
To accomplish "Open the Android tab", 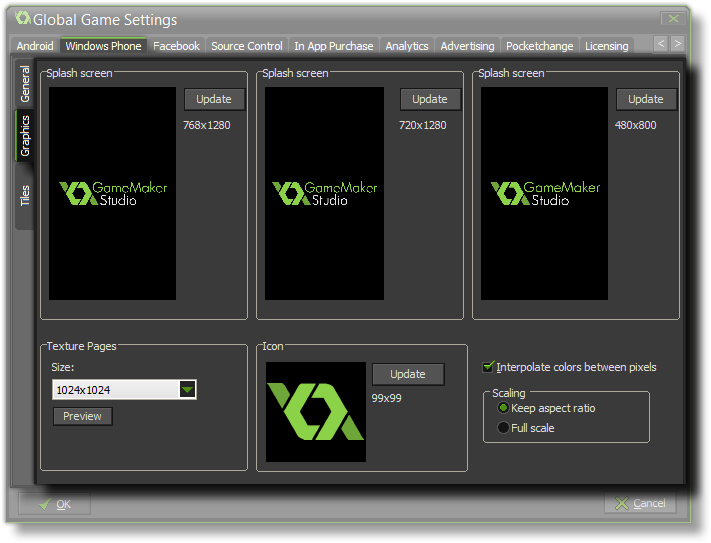I will [x=35, y=46].
